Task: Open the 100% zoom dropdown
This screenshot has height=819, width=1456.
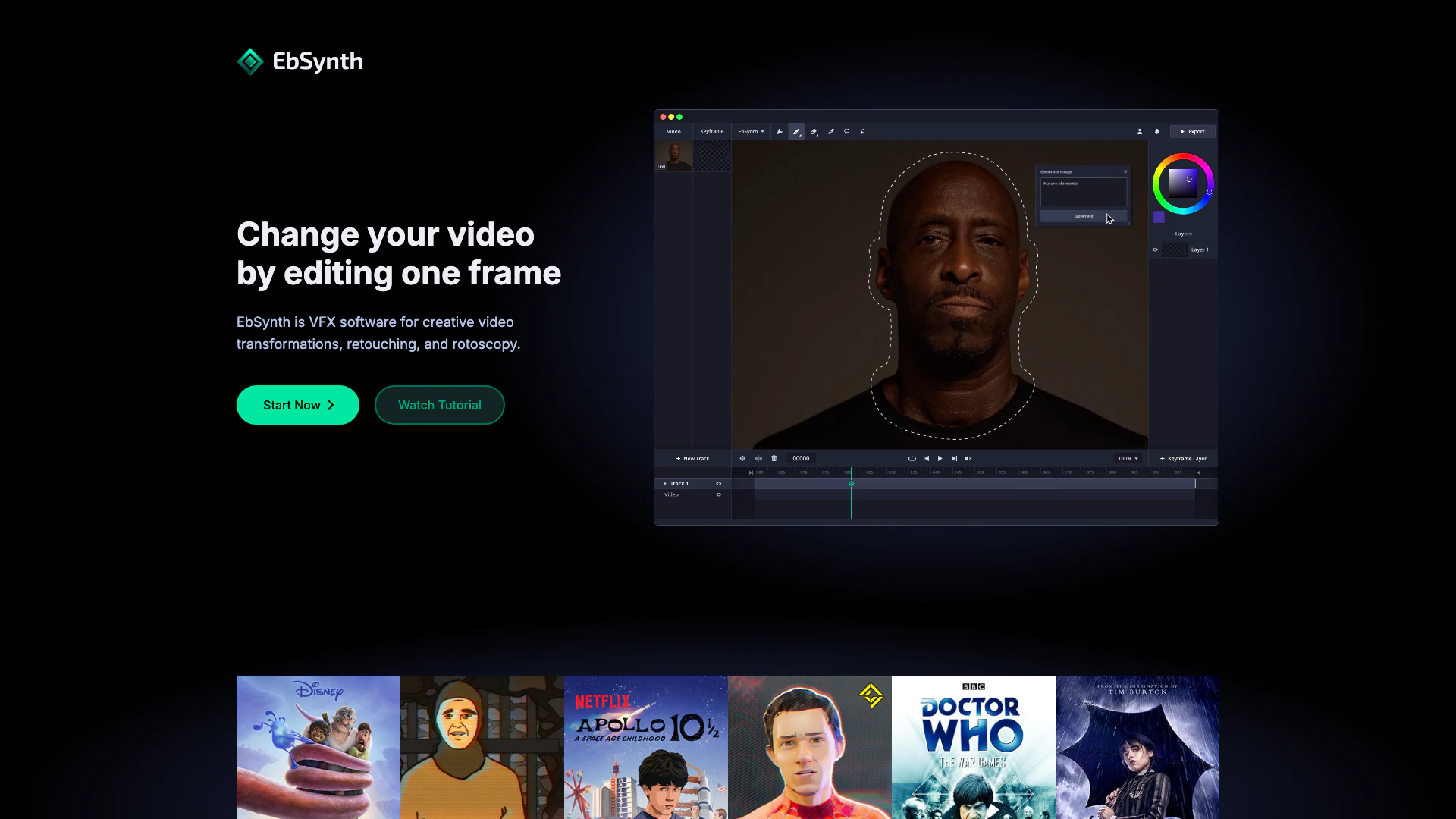Action: click(1128, 459)
